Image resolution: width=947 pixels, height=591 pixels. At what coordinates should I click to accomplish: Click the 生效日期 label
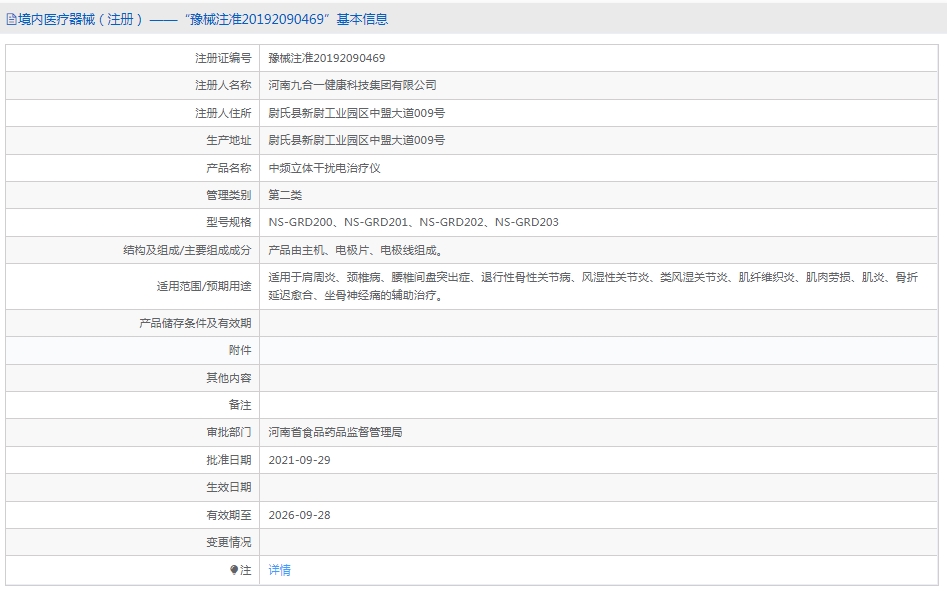(228, 487)
